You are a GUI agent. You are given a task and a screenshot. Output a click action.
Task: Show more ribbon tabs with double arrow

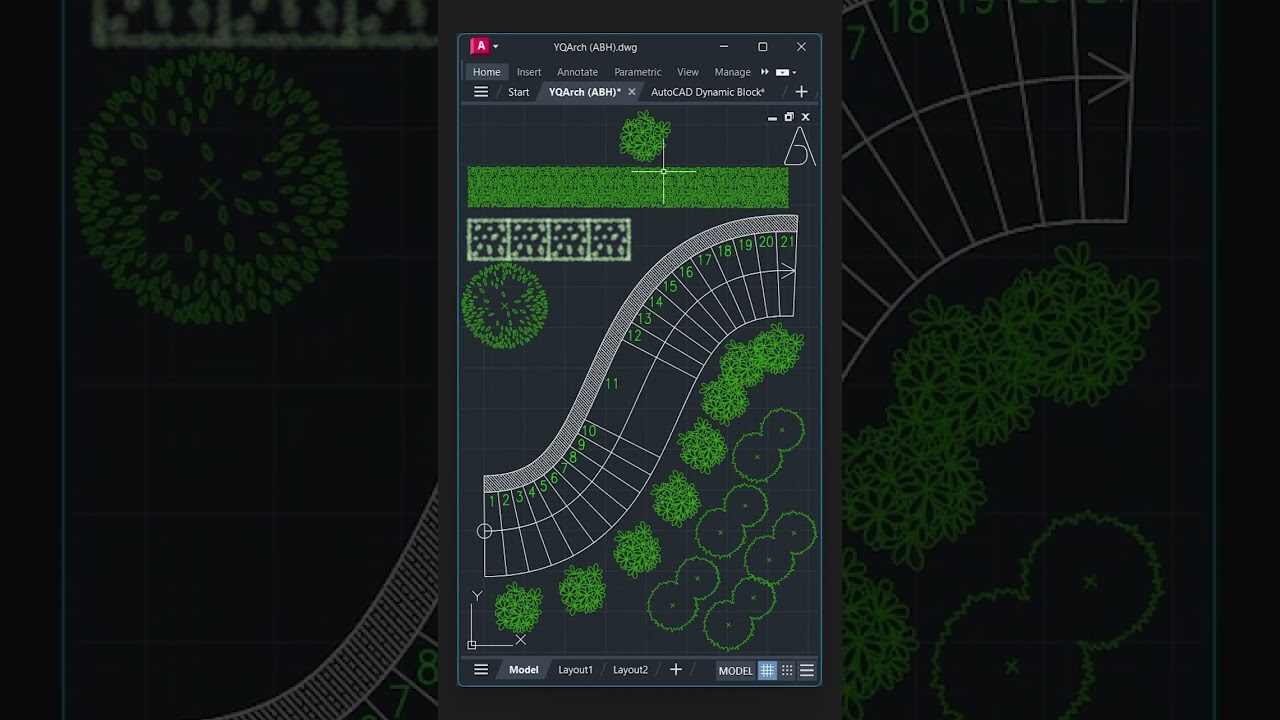[x=765, y=72]
